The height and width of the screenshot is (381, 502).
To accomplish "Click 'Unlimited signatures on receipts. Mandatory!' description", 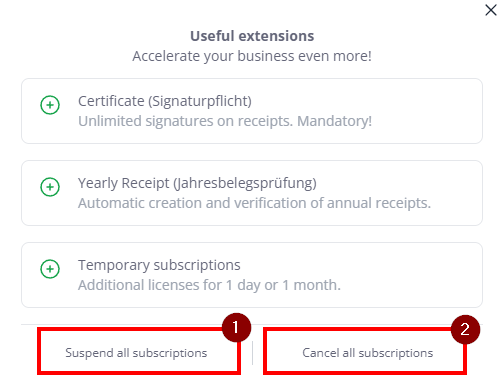I will (225, 121).
